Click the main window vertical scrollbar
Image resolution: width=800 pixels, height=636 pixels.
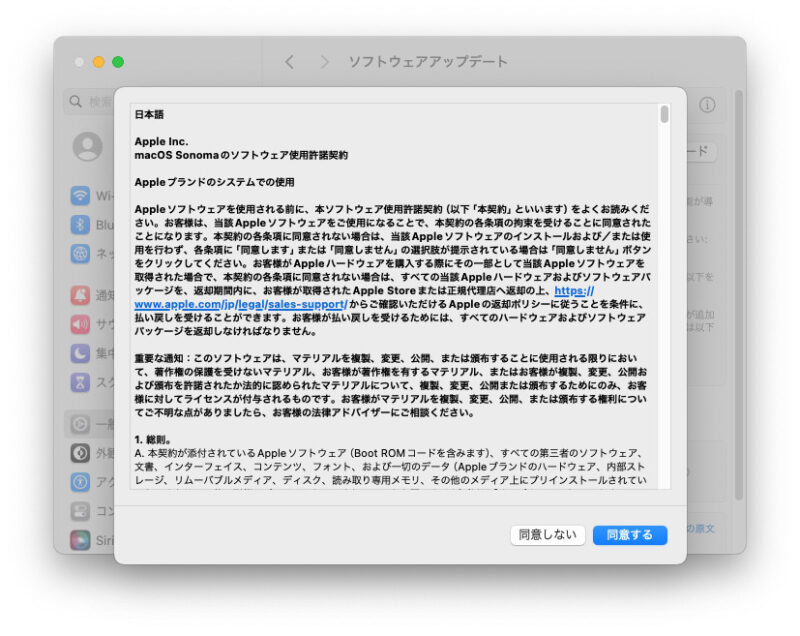[739, 296]
